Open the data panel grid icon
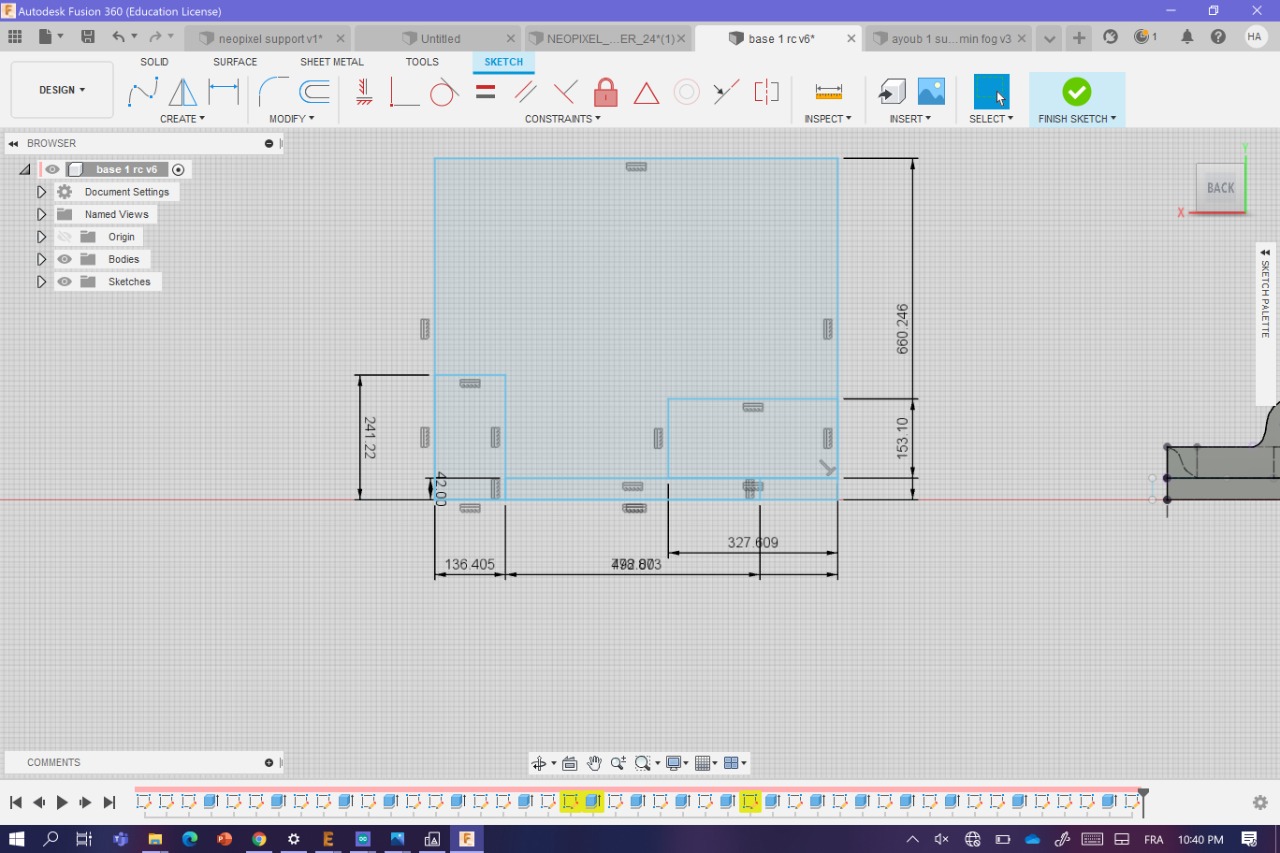This screenshot has height=853, width=1280. (x=15, y=37)
